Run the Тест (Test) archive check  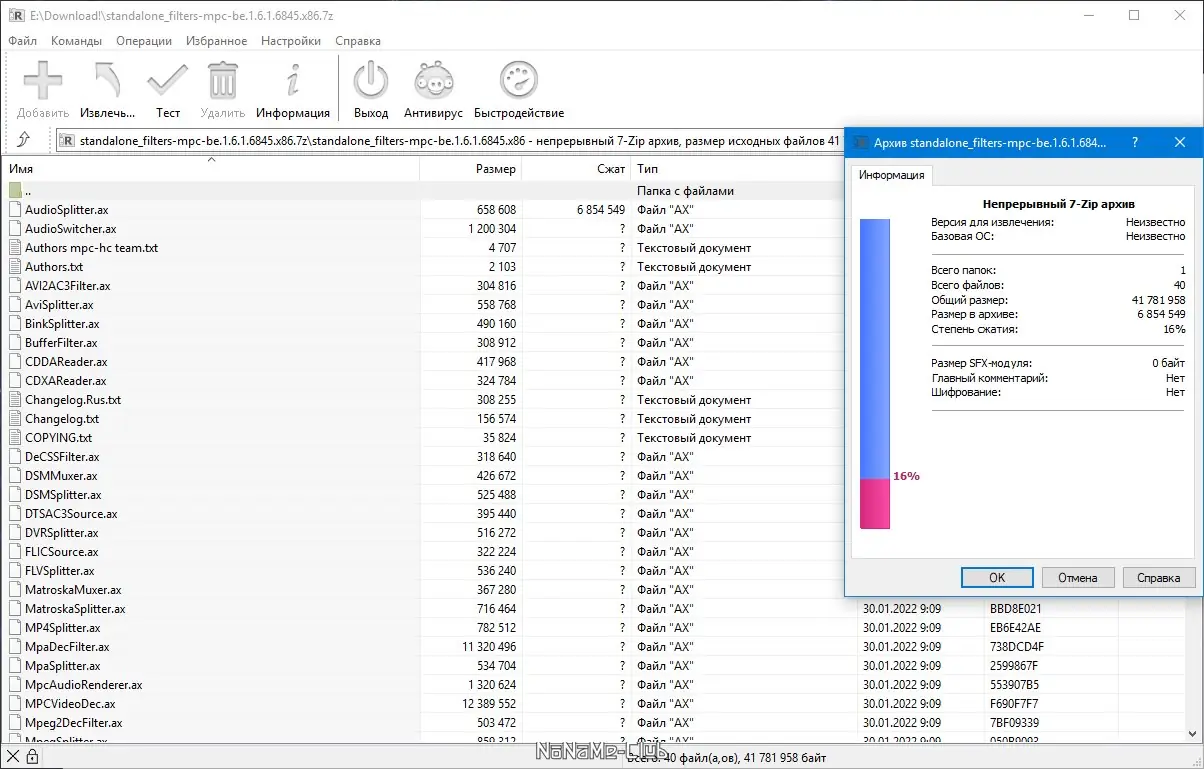[167, 89]
